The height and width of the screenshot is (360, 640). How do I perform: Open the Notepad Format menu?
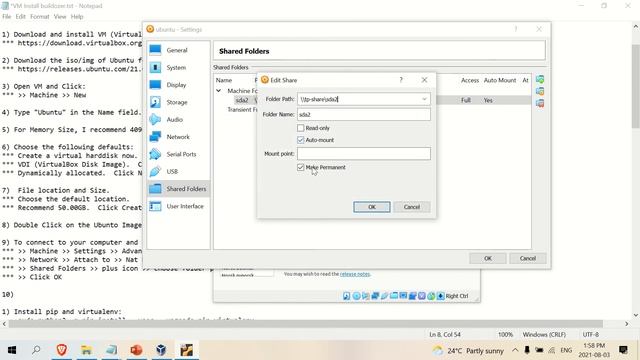[x=40, y=17]
